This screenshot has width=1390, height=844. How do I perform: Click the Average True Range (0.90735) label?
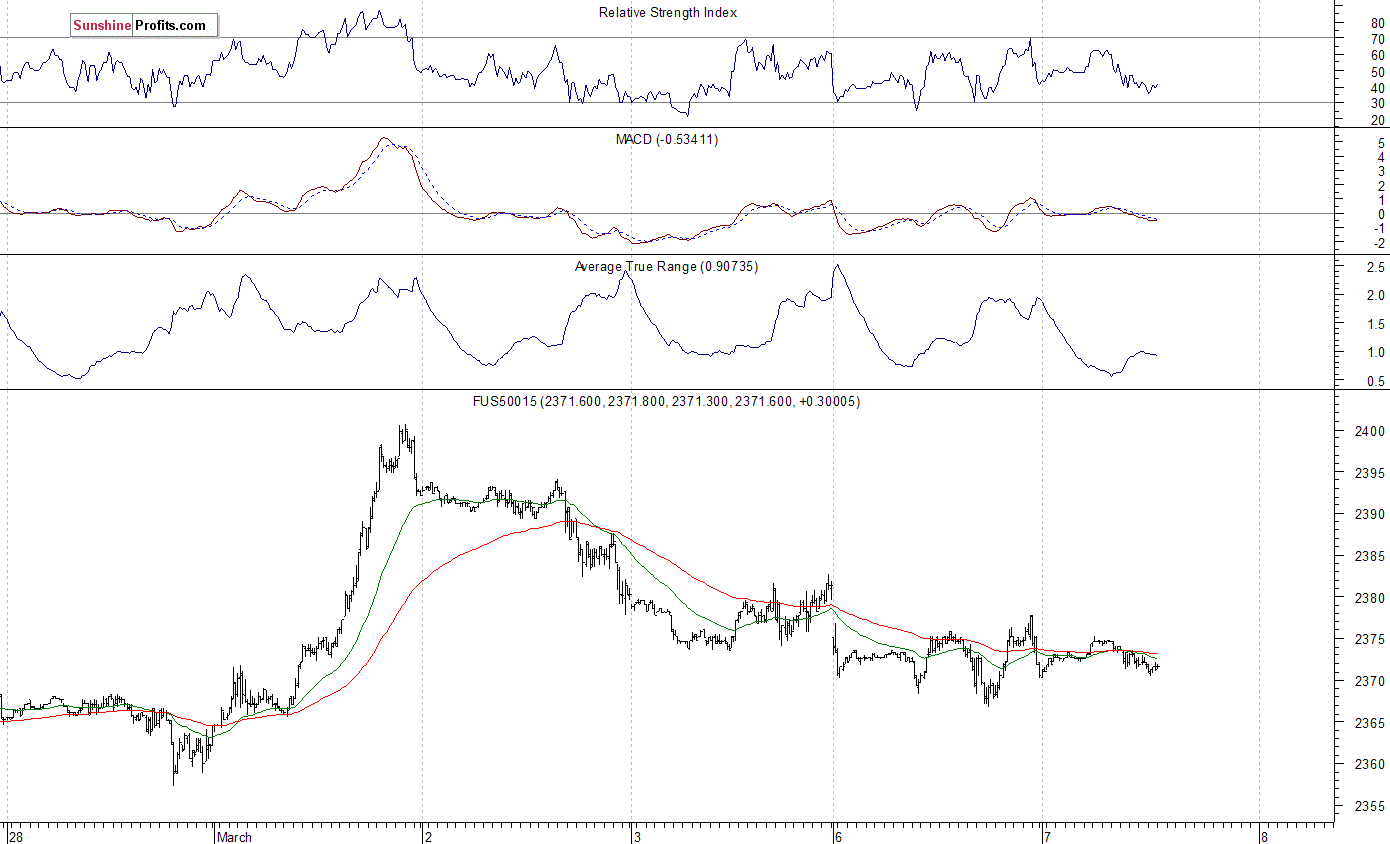(x=666, y=267)
